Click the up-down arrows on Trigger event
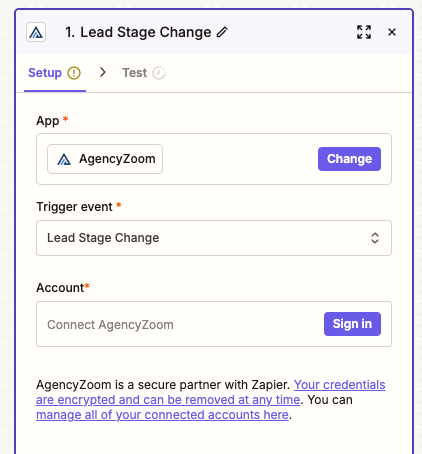 (375, 238)
